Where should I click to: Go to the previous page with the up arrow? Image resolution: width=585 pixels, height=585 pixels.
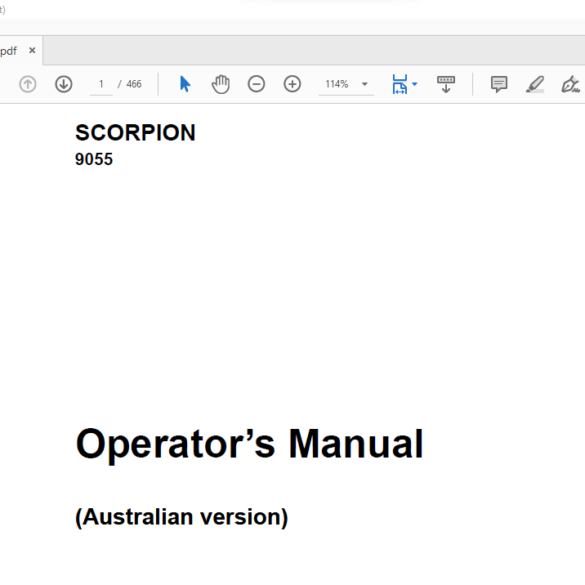(28, 84)
